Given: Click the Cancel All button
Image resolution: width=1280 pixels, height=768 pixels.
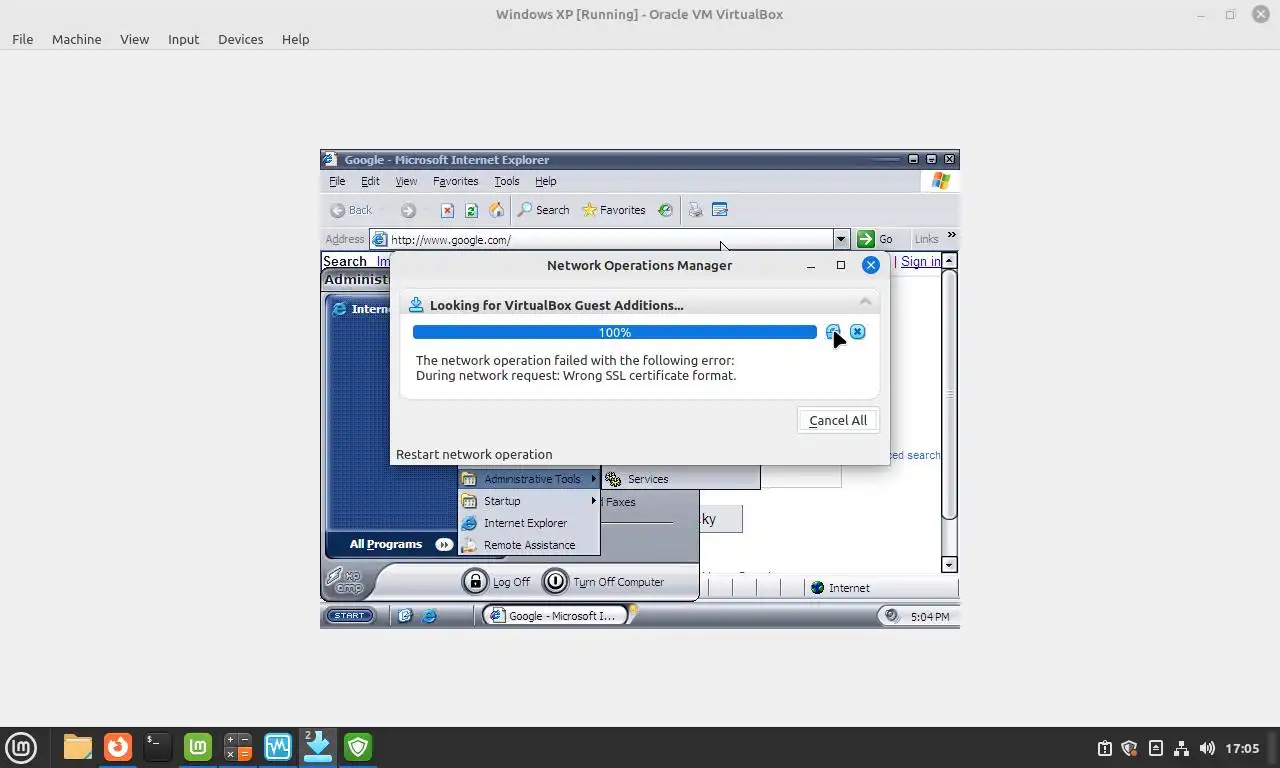Looking at the screenshot, I should tap(838, 420).
